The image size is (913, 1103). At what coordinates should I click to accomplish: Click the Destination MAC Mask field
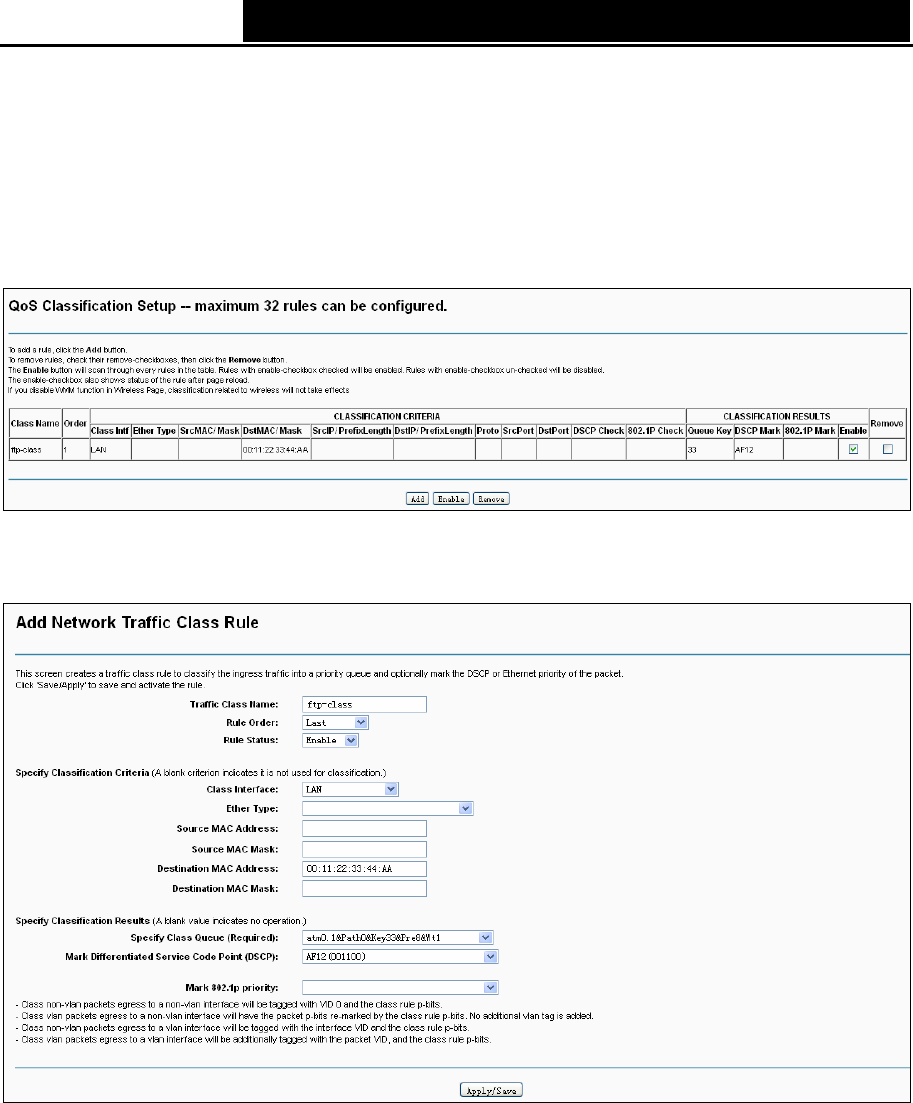tap(364, 888)
